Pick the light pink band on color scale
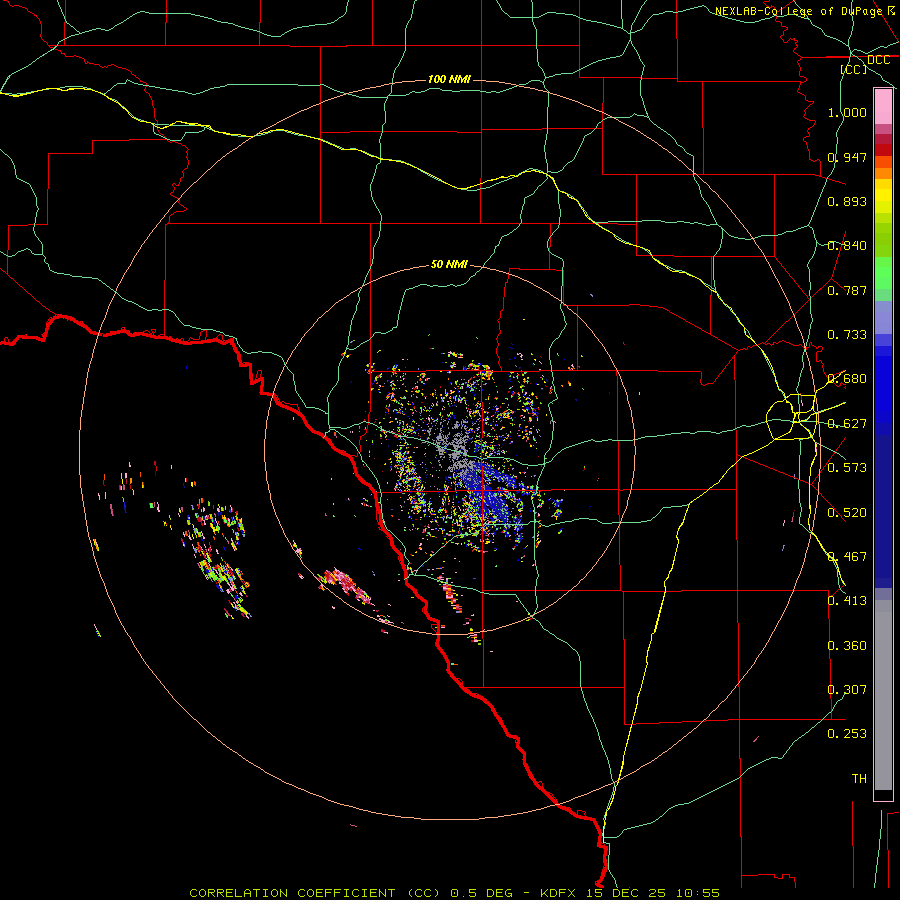 pyautogui.click(x=883, y=107)
